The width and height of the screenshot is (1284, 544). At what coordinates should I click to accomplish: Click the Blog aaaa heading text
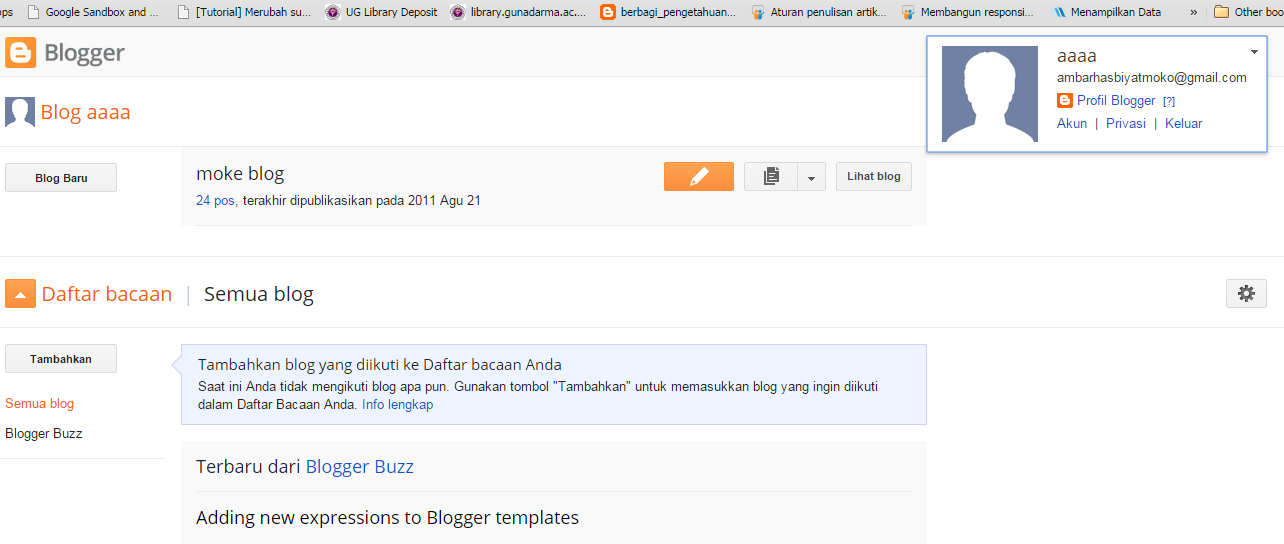(x=85, y=112)
